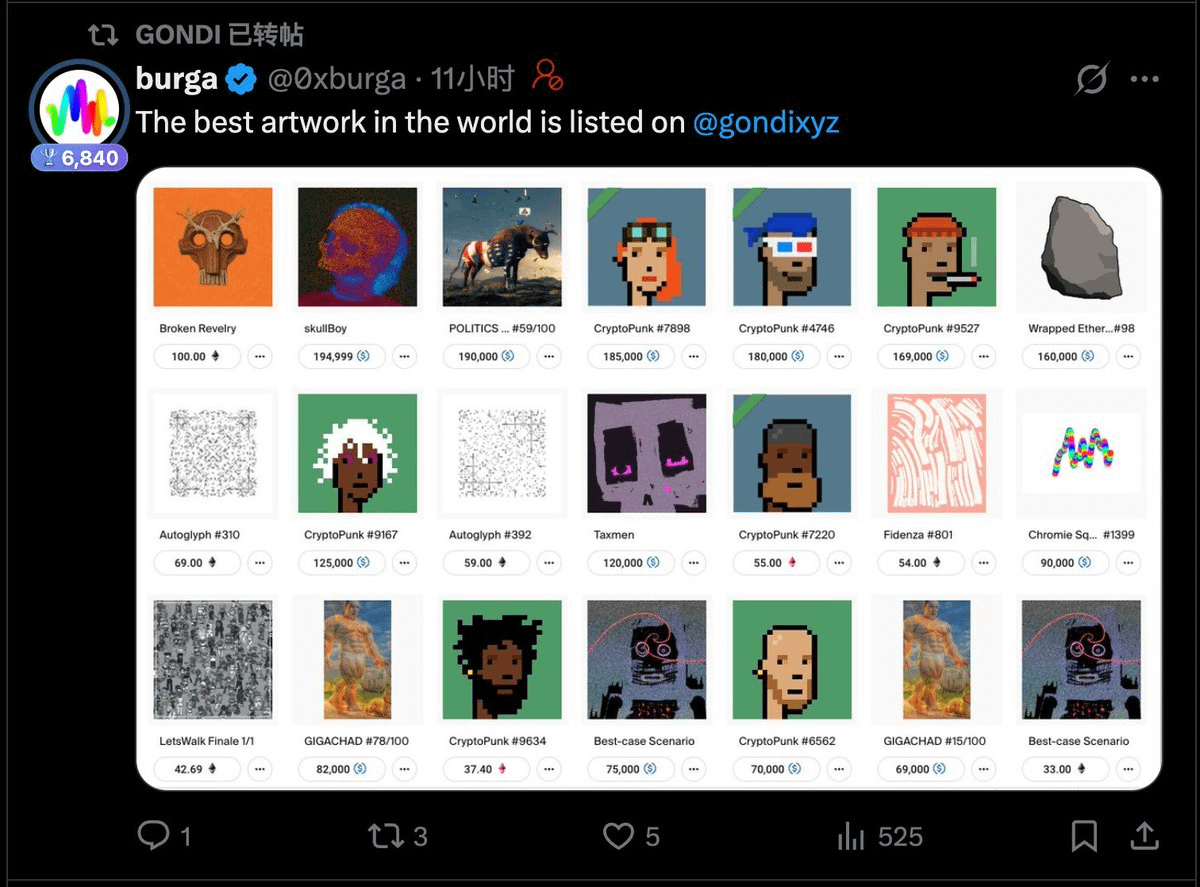Open view analytics bar chart icon
Viewport: 1200px width, 887px height.
tap(851, 836)
